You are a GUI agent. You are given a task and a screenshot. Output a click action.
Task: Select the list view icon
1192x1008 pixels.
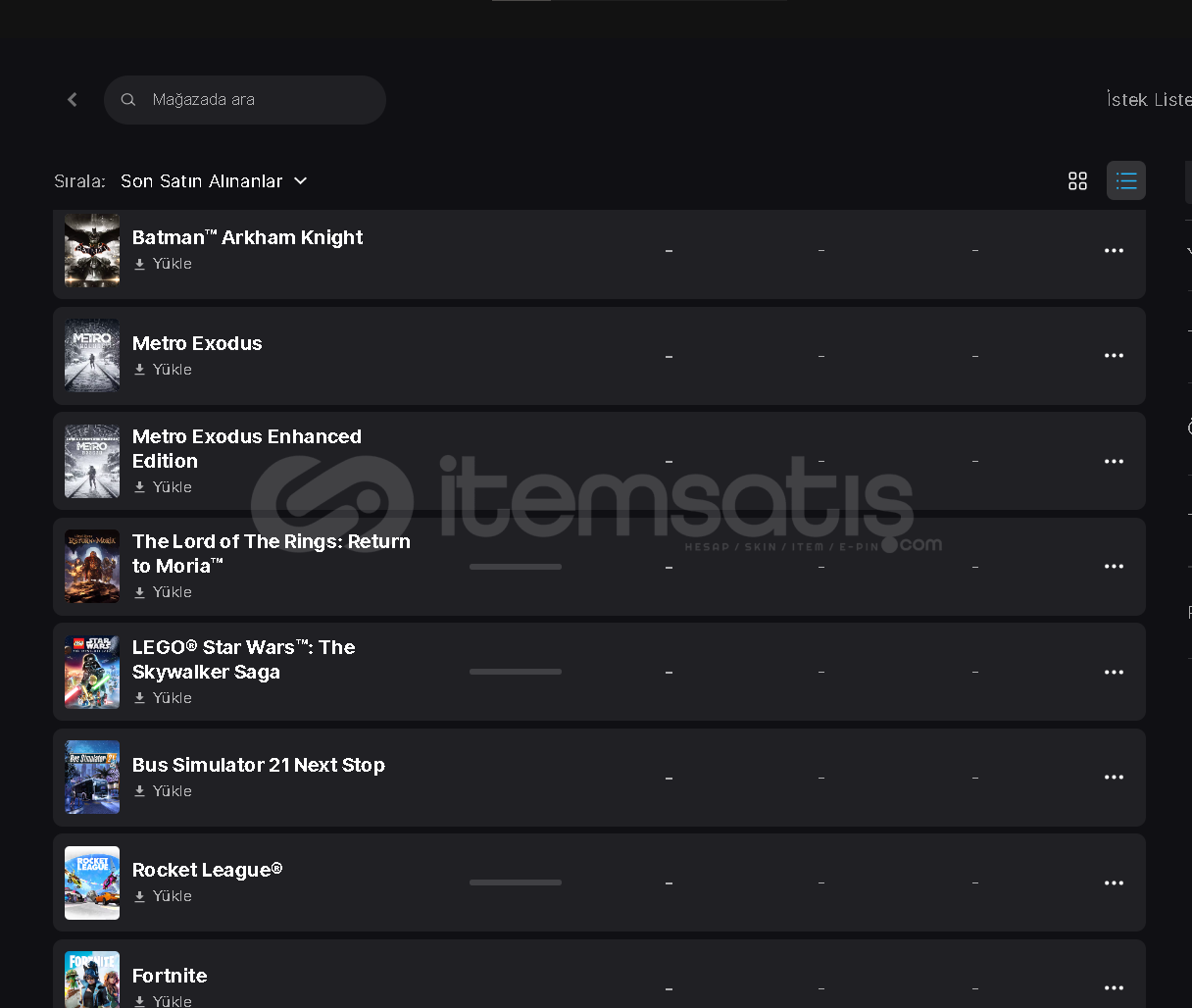pyautogui.click(x=1126, y=180)
